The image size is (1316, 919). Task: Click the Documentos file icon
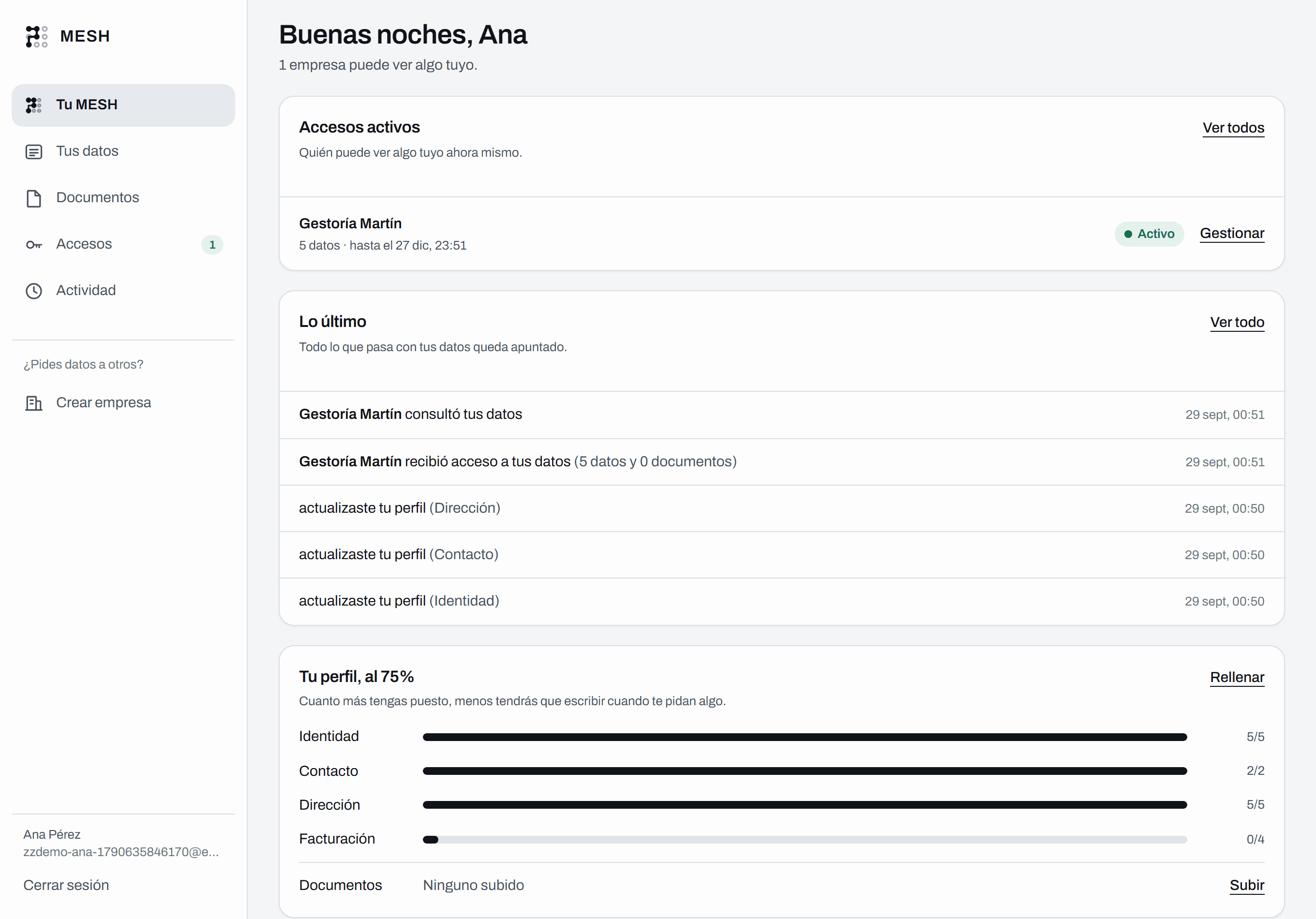(34, 198)
